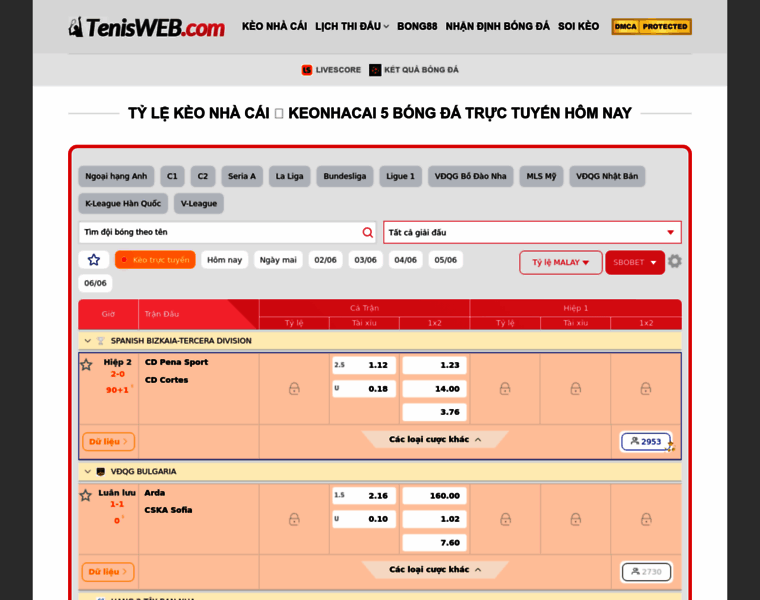The image size is (760, 600).
Task: Click the 2953 viewers badge
Action: tap(647, 442)
